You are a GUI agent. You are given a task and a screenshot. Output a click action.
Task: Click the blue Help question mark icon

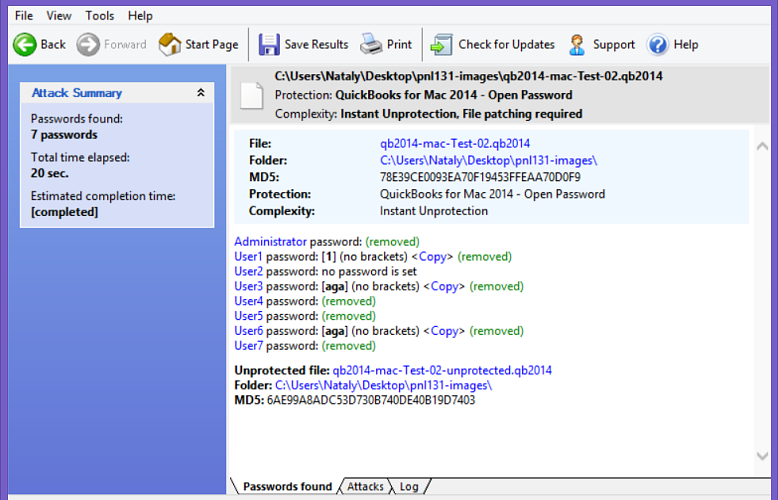[x=657, y=45]
